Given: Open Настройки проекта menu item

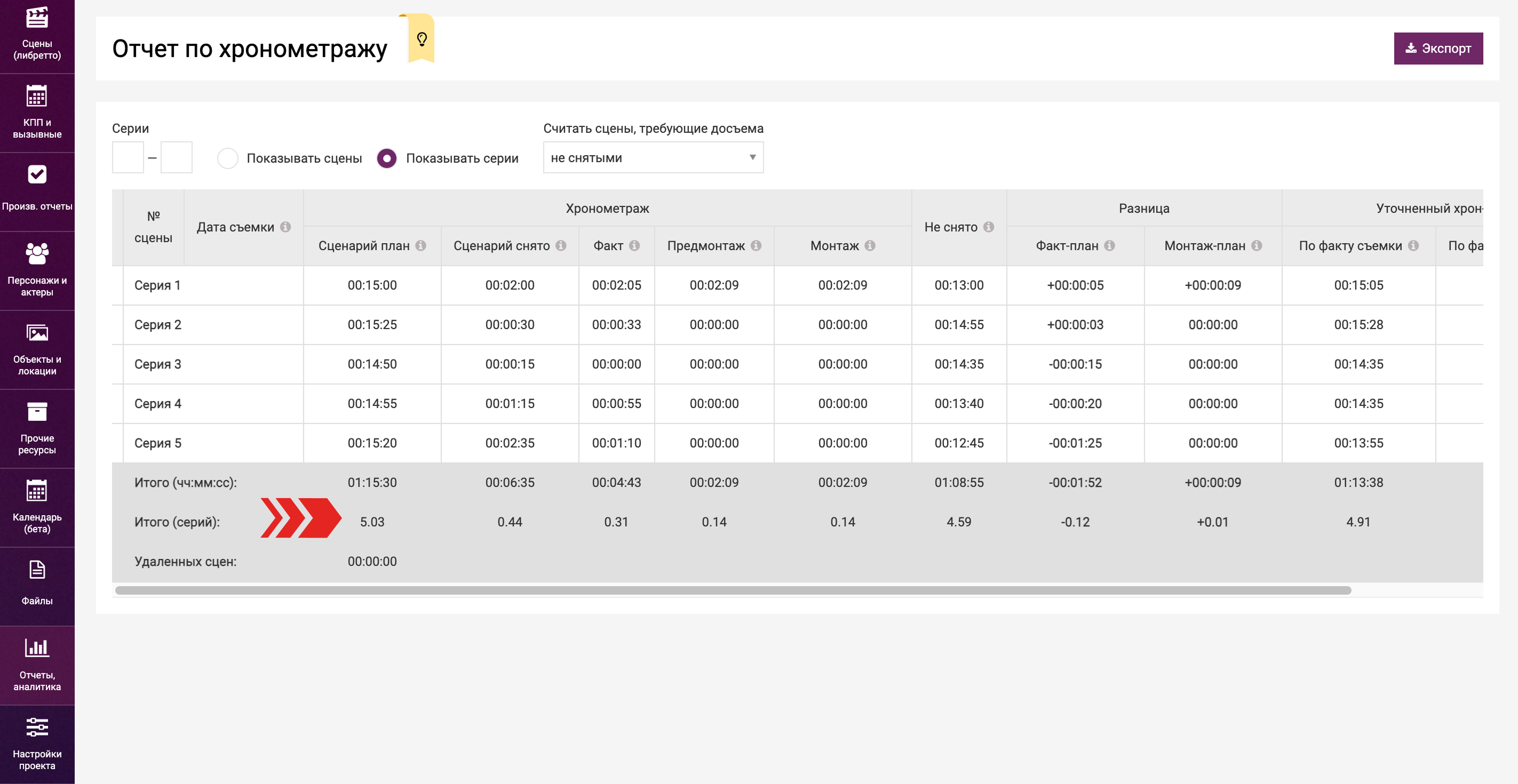Looking at the screenshot, I should (36, 743).
